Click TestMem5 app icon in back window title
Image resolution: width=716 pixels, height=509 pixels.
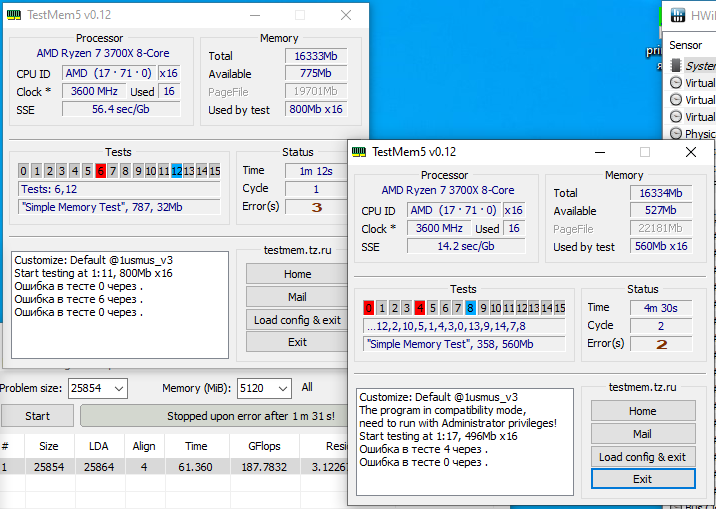point(14,15)
